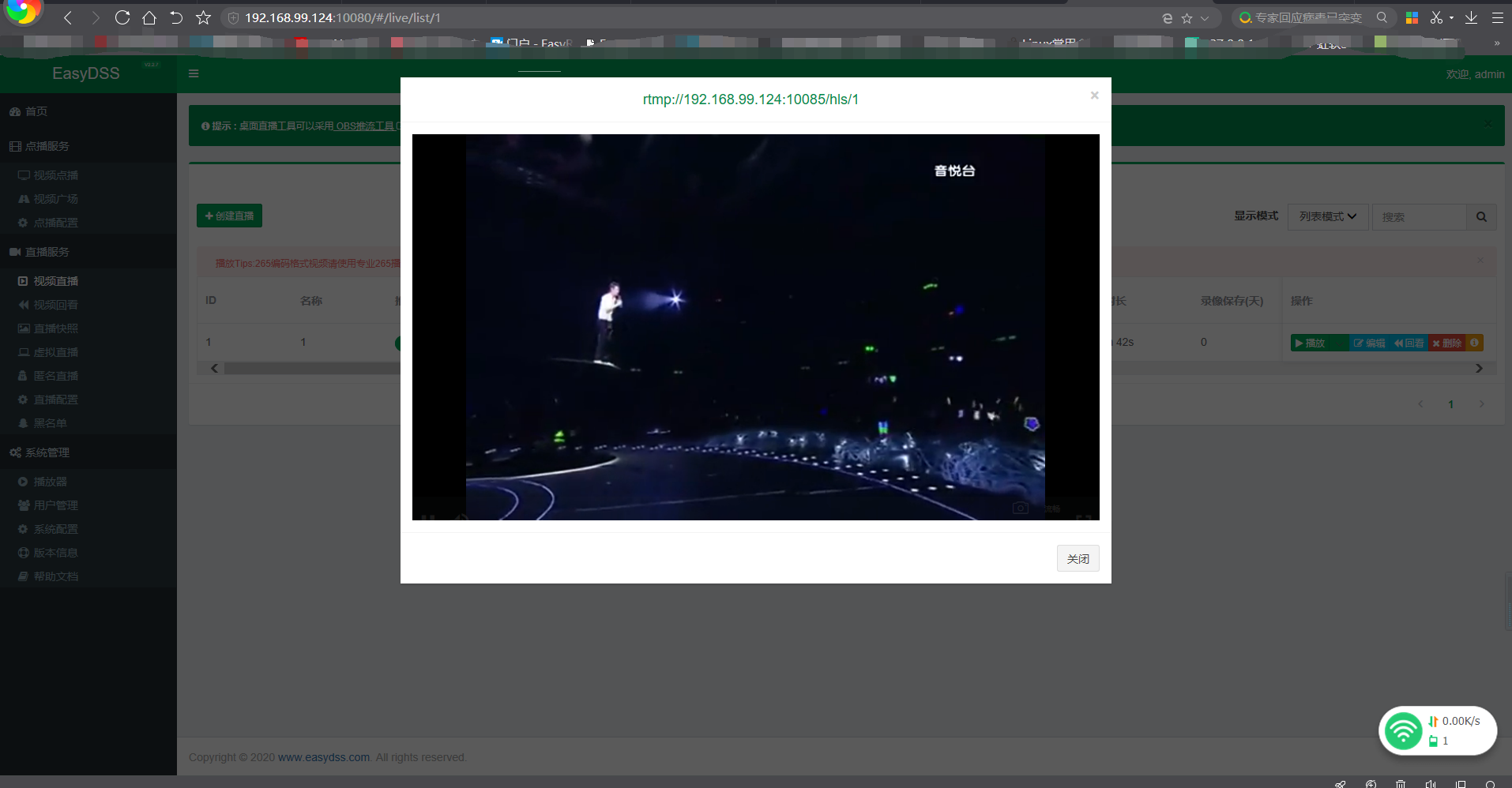The height and width of the screenshot is (788, 1512).
Task: Open the browser main menu icon
Action: 1497,17
